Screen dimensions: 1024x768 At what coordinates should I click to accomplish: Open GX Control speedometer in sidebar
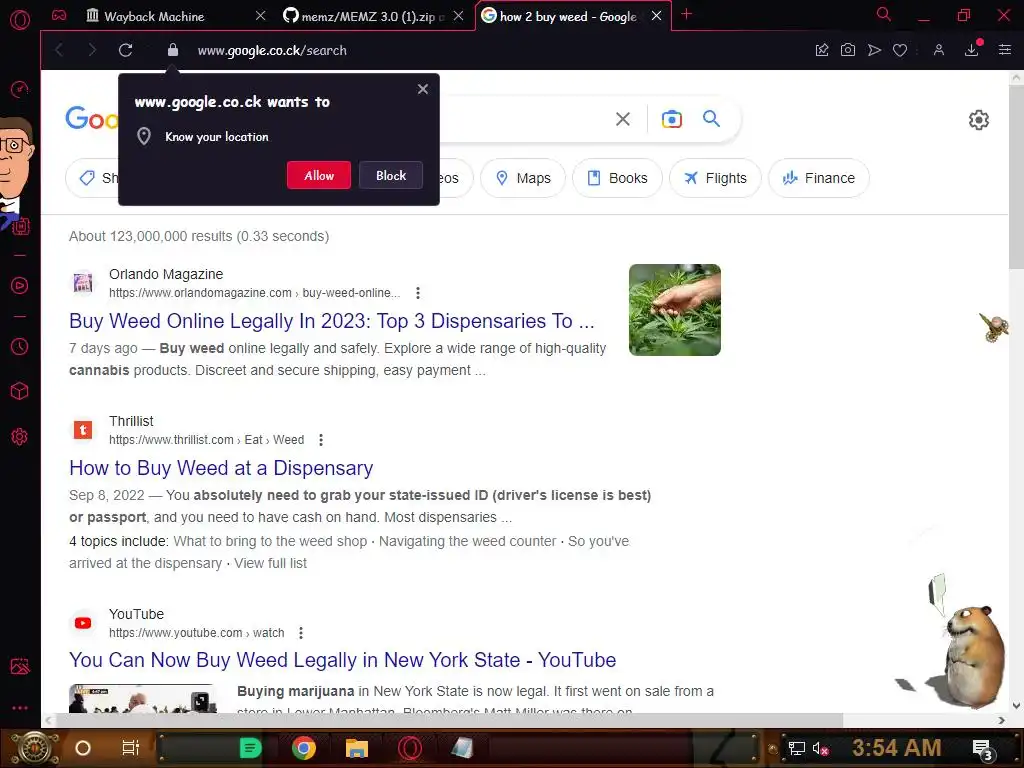tap(20, 89)
